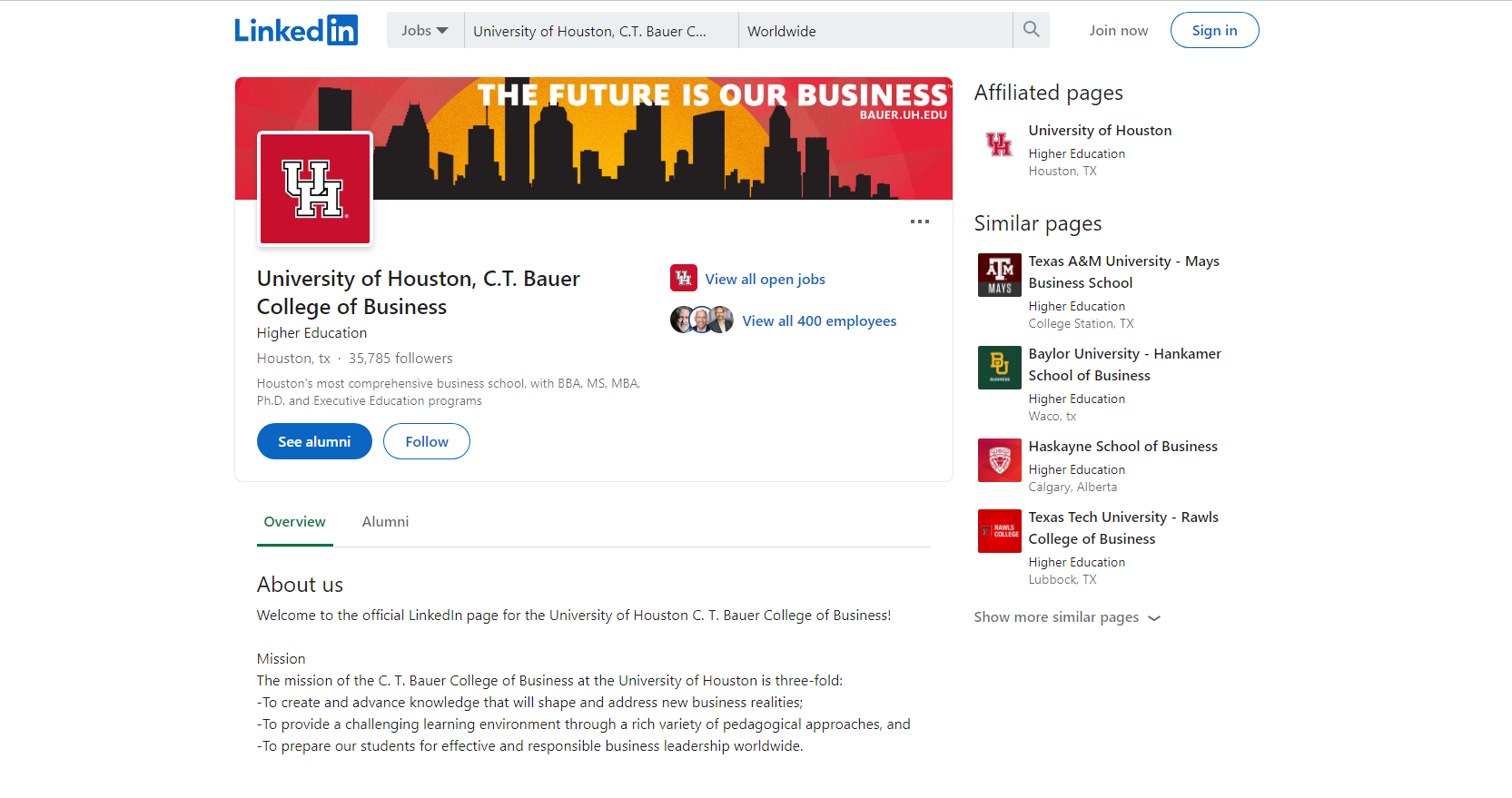
Task: Open Haskayne School of Business page title
Action: pos(1123,447)
